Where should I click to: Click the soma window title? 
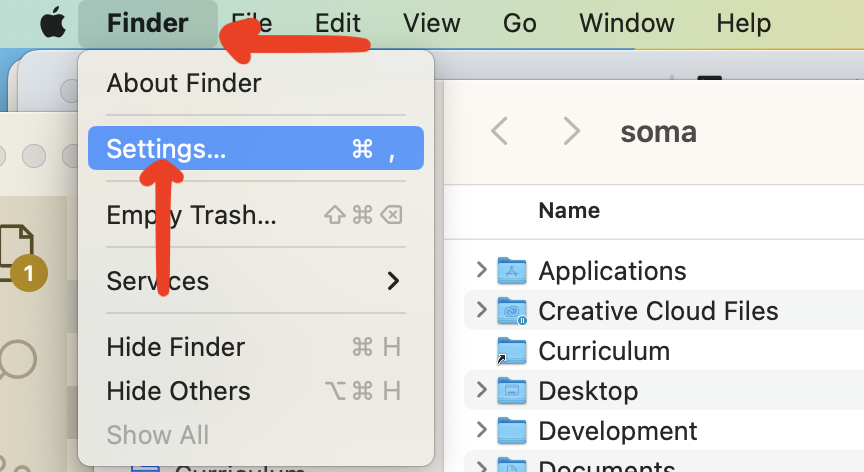pyautogui.click(x=658, y=132)
